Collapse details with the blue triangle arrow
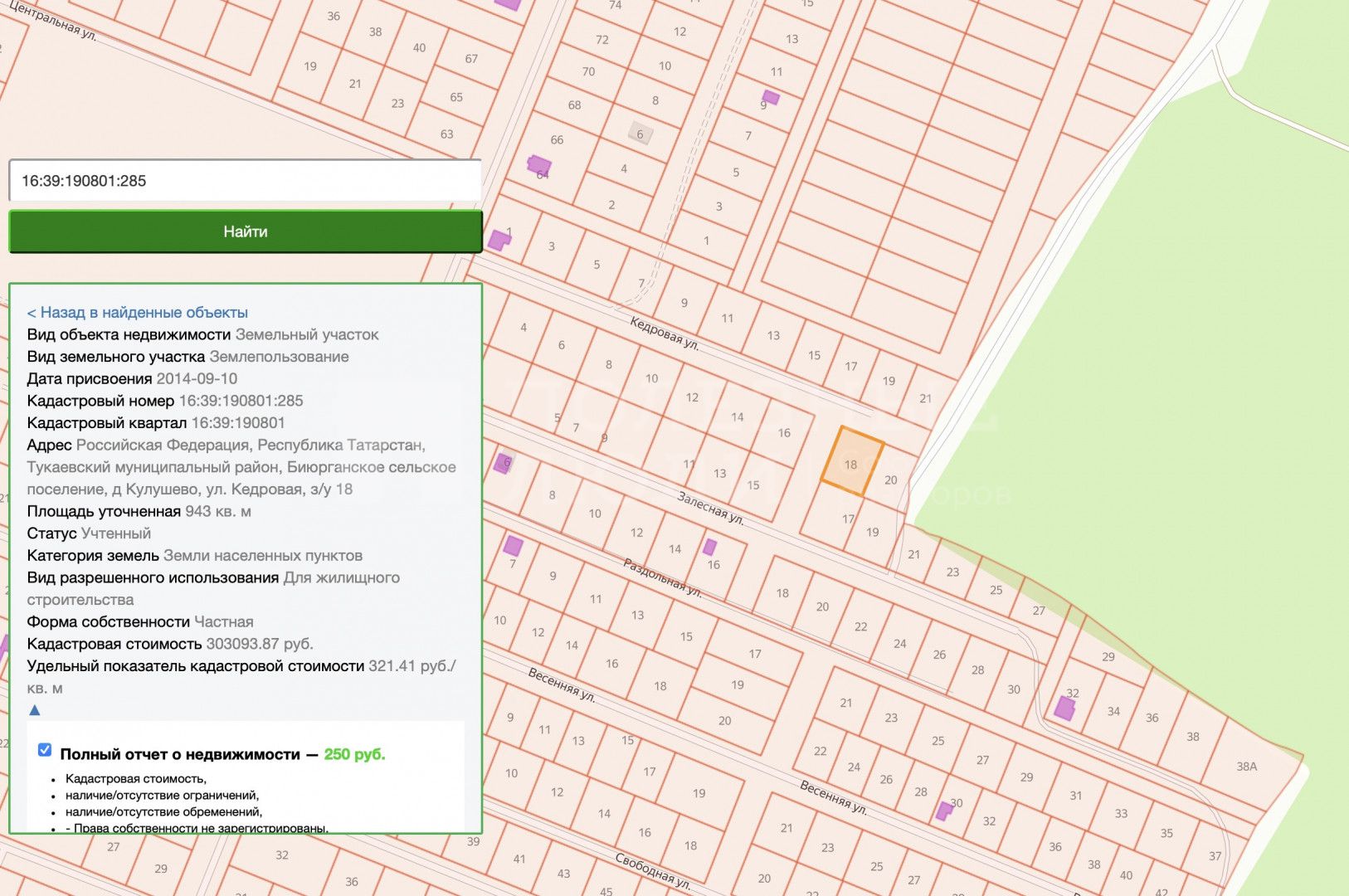Viewport: 1349px width, 896px height. (x=35, y=710)
